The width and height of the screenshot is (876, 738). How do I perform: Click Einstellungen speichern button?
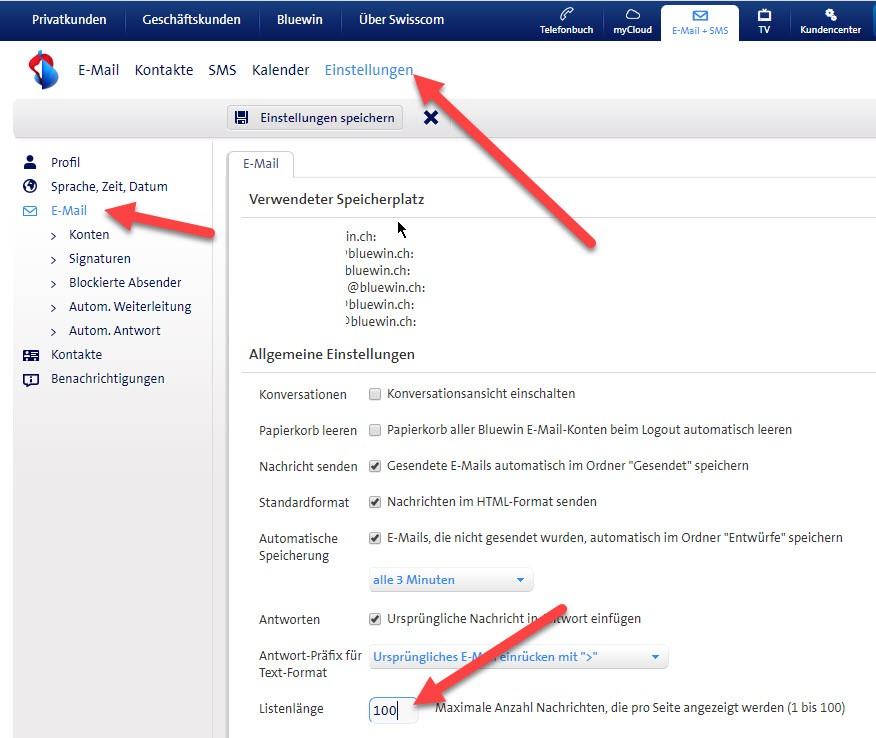pyautogui.click(x=315, y=118)
